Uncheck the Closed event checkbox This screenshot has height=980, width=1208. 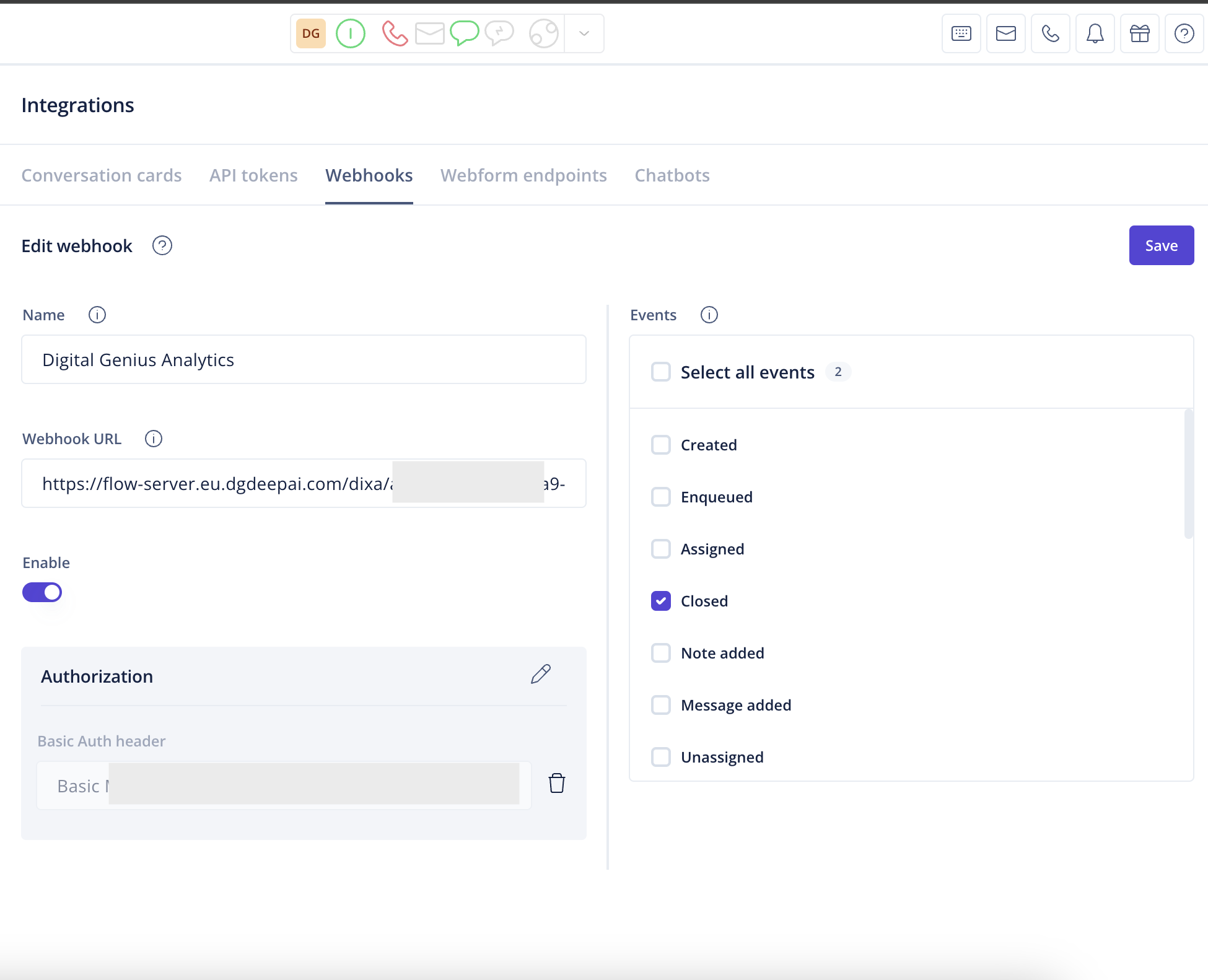click(x=661, y=601)
